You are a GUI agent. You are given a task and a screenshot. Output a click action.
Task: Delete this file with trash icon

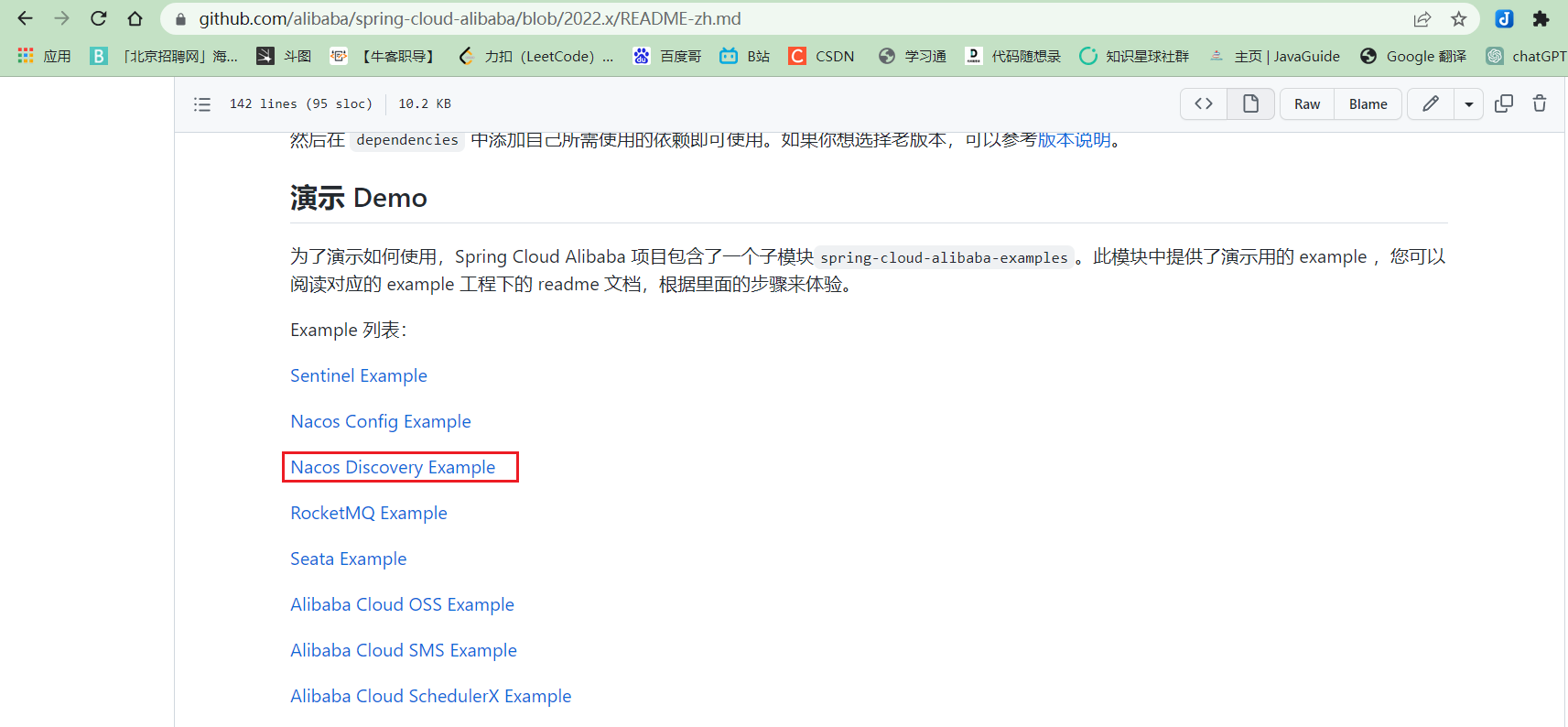pos(1540,104)
